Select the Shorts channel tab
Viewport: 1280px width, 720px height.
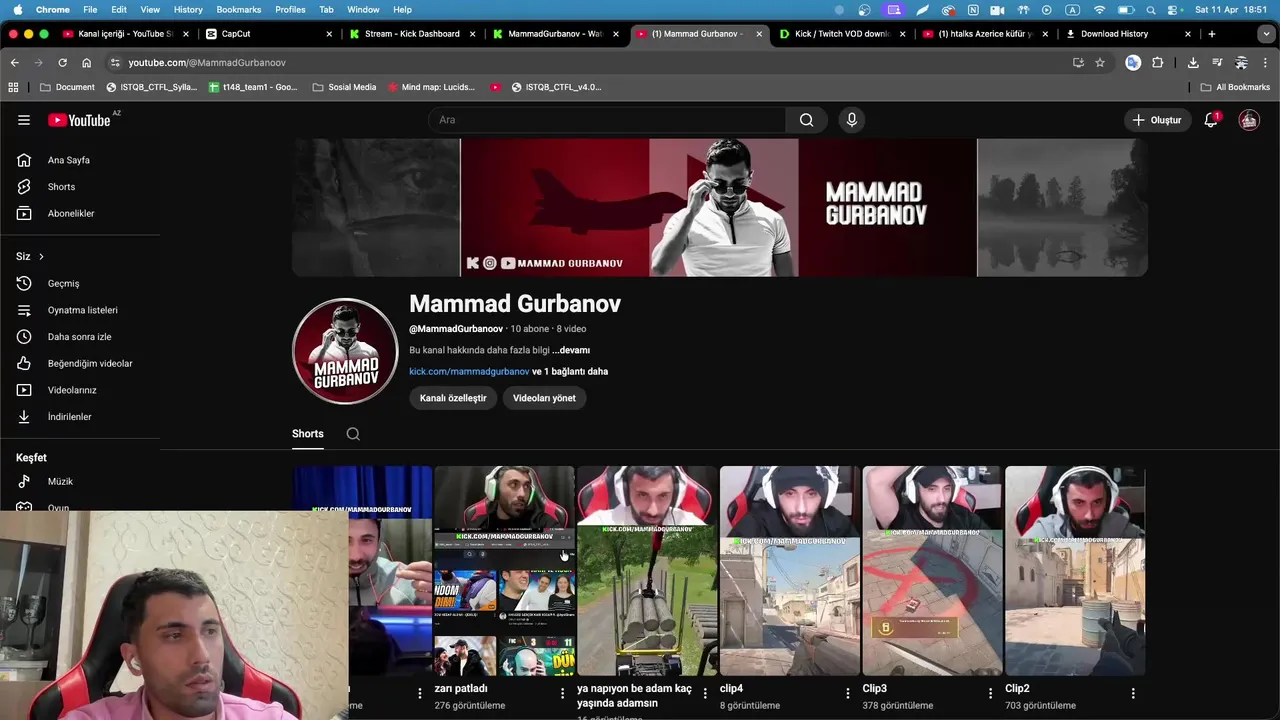pyautogui.click(x=308, y=434)
